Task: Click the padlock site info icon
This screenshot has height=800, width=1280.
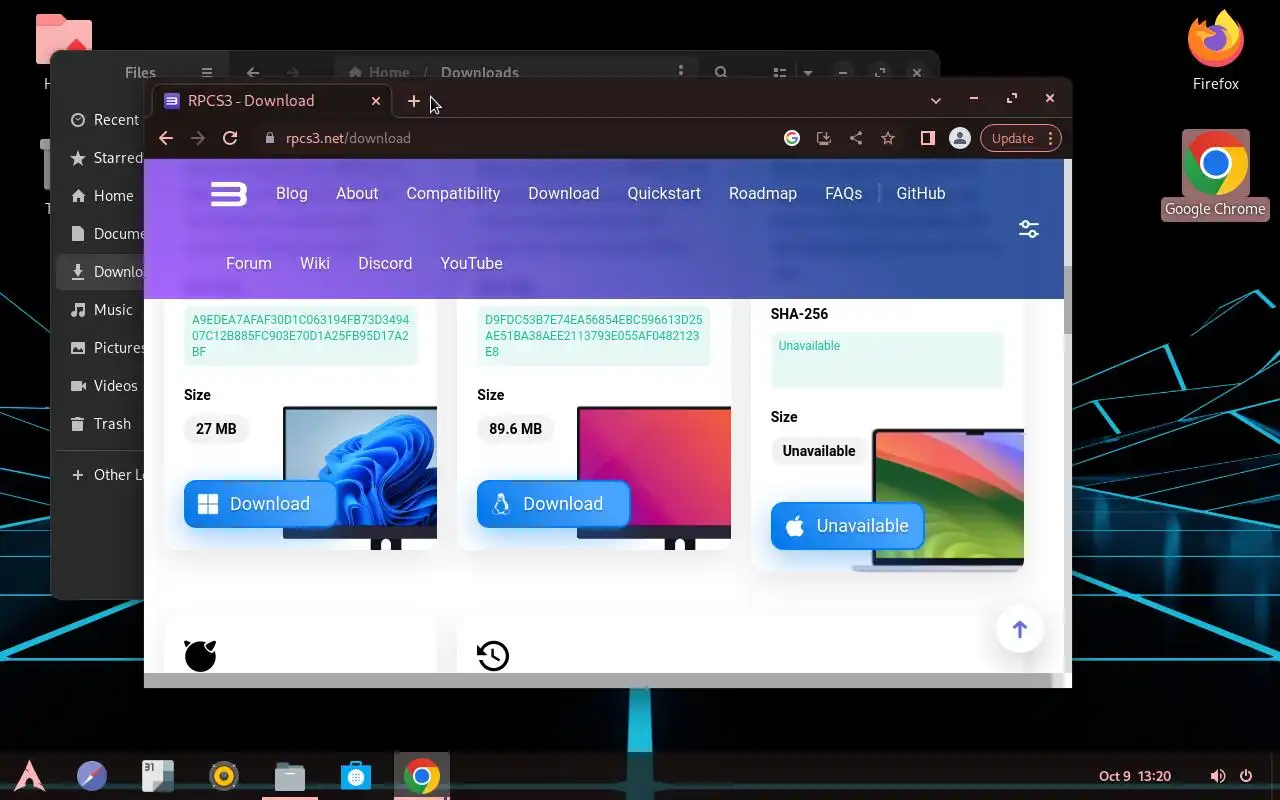Action: pyautogui.click(x=269, y=138)
